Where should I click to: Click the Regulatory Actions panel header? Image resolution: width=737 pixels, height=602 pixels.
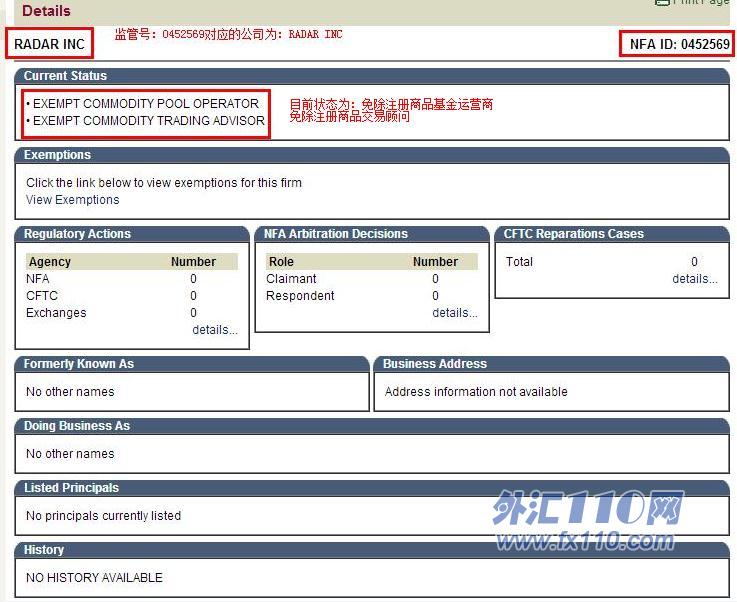pyautogui.click(x=132, y=234)
